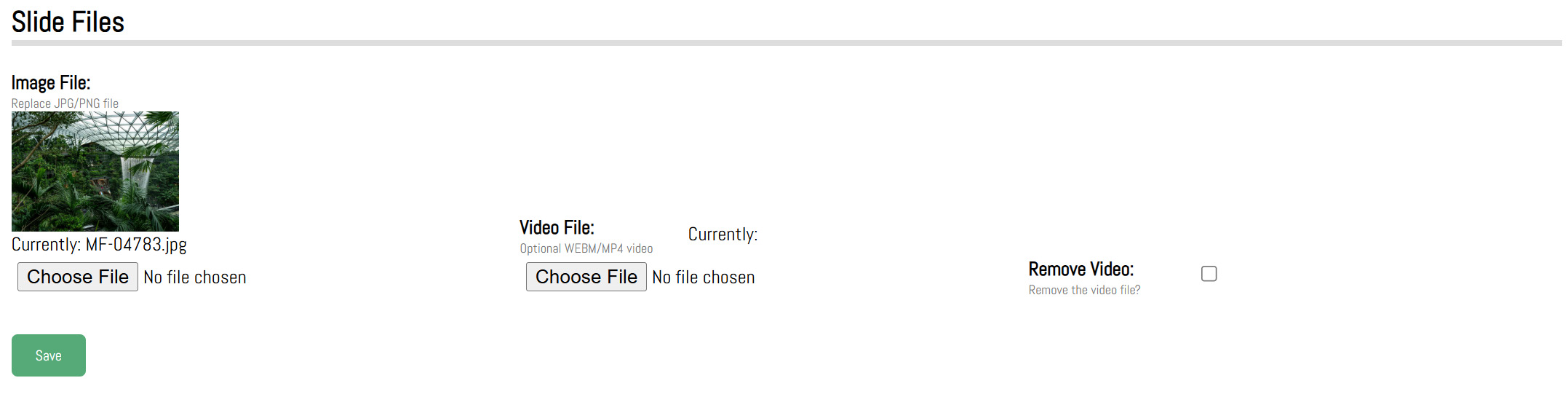
Task: Click the "Replace JPG/PNG file" help text
Action: (65, 103)
